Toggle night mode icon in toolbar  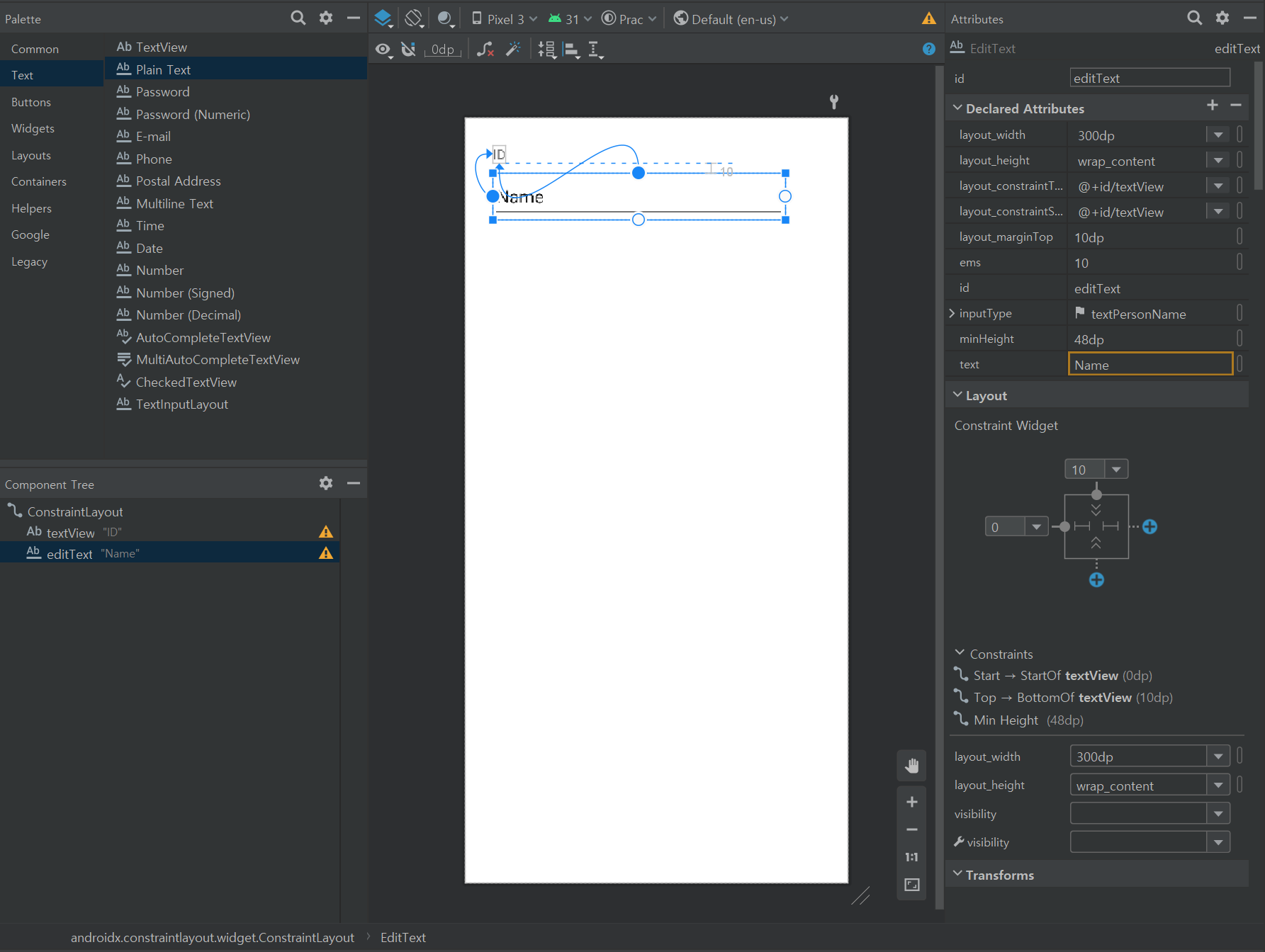[445, 18]
